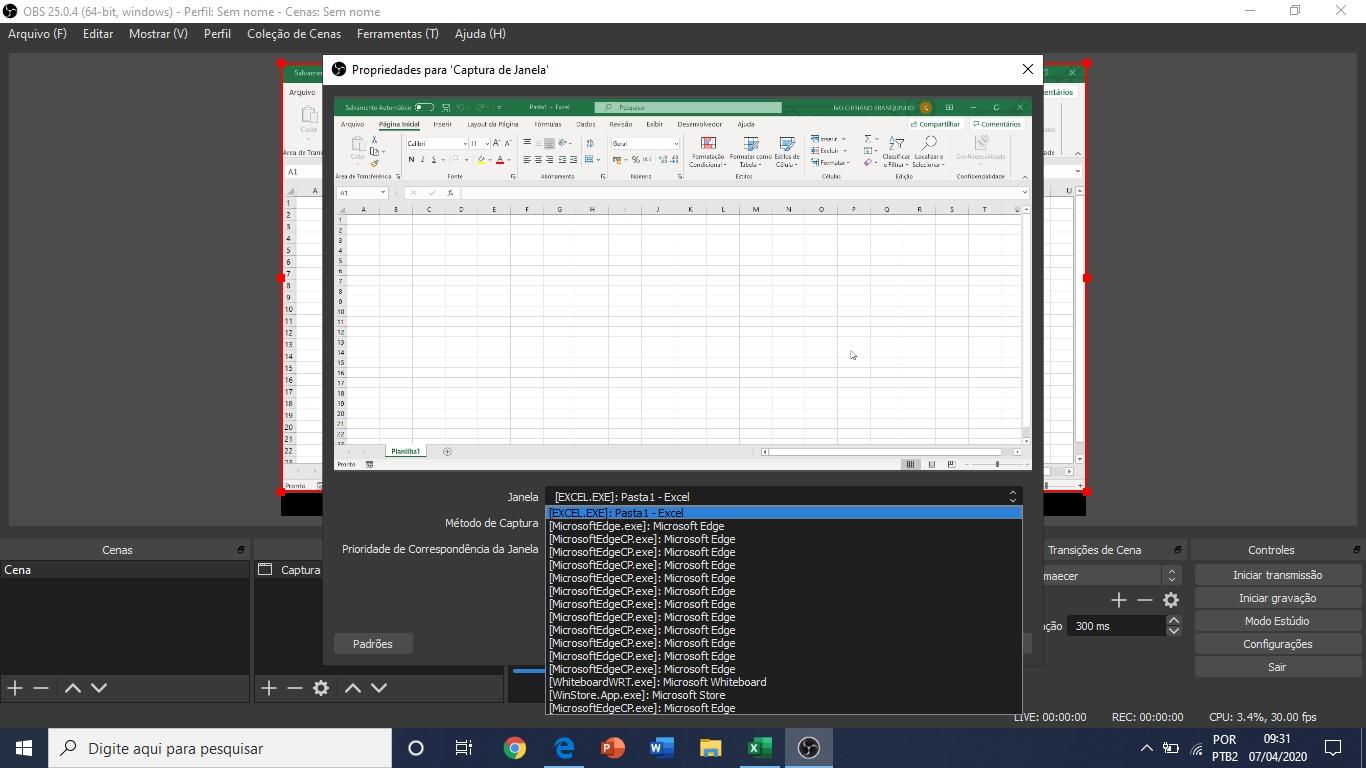
Task: Open the Windows Start menu
Action: [24, 748]
